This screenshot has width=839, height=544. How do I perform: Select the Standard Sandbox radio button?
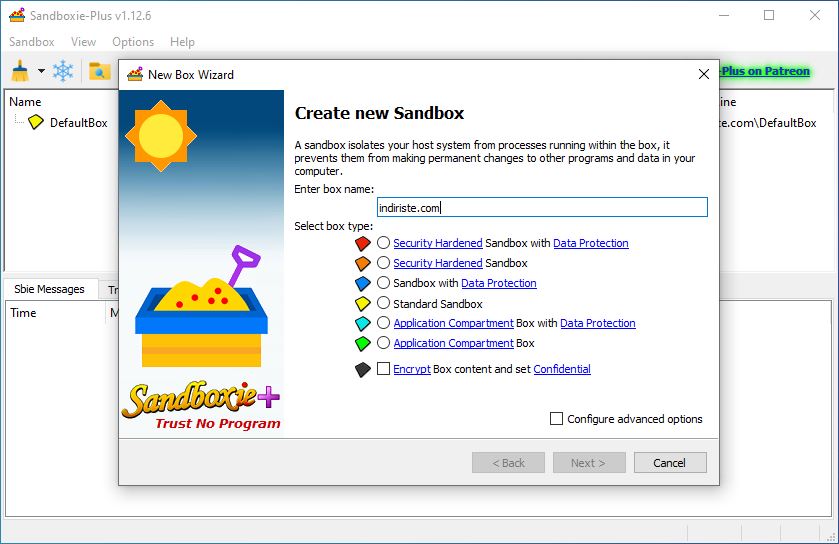pyautogui.click(x=383, y=303)
